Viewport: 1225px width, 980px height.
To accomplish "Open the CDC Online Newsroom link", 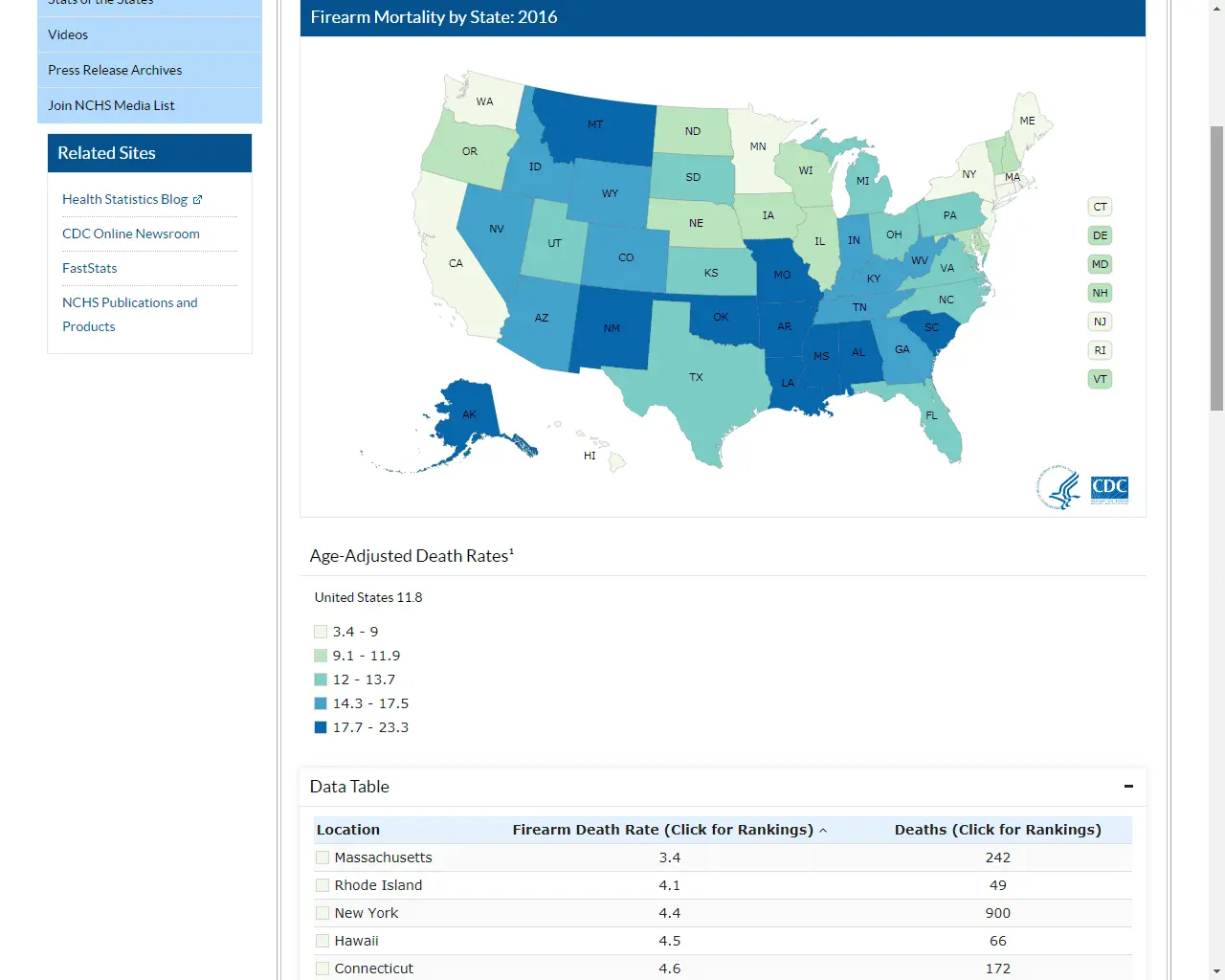I will click(x=131, y=234).
